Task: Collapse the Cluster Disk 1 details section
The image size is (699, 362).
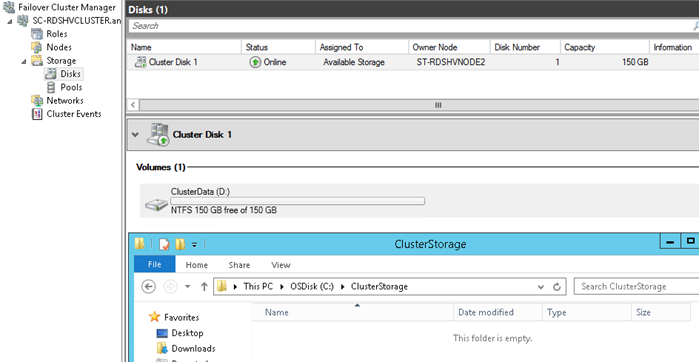Action: pos(135,135)
